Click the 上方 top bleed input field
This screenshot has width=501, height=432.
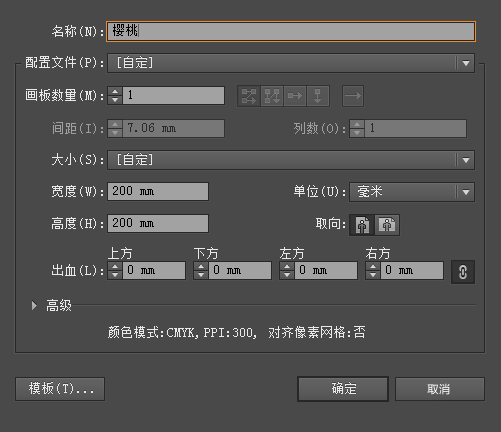(154, 270)
